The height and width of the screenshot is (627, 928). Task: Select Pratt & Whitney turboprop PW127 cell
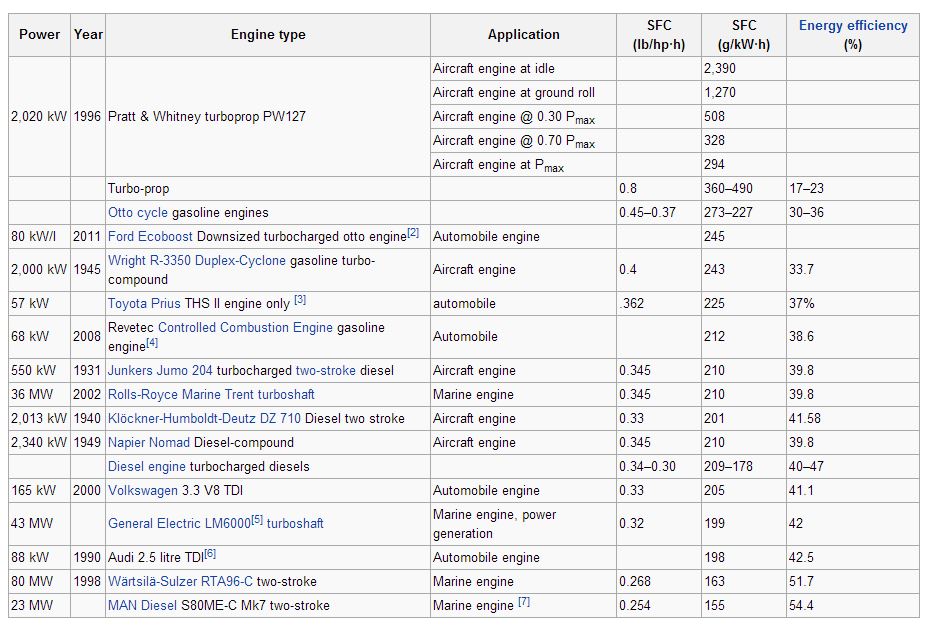pos(268,117)
